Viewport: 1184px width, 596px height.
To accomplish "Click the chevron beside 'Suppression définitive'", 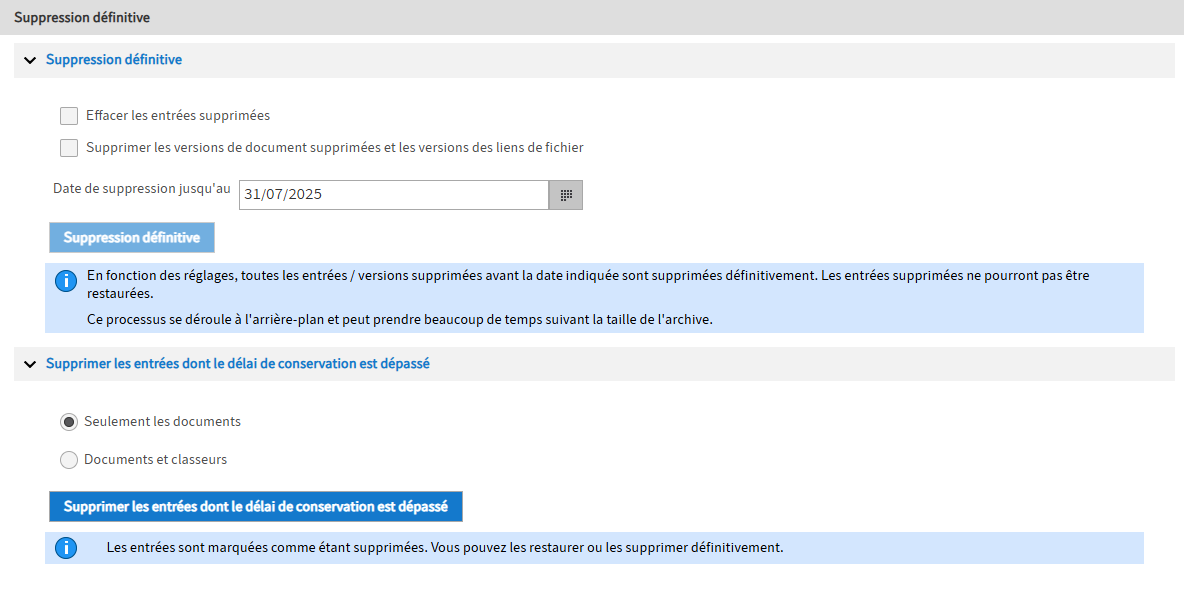I will [30, 60].
